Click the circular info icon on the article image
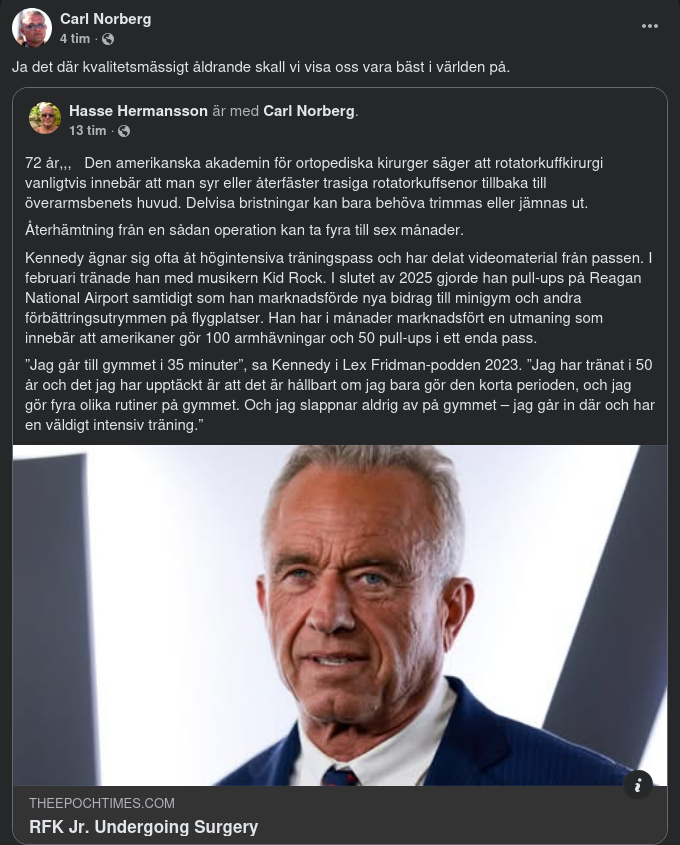 click(638, 785)
